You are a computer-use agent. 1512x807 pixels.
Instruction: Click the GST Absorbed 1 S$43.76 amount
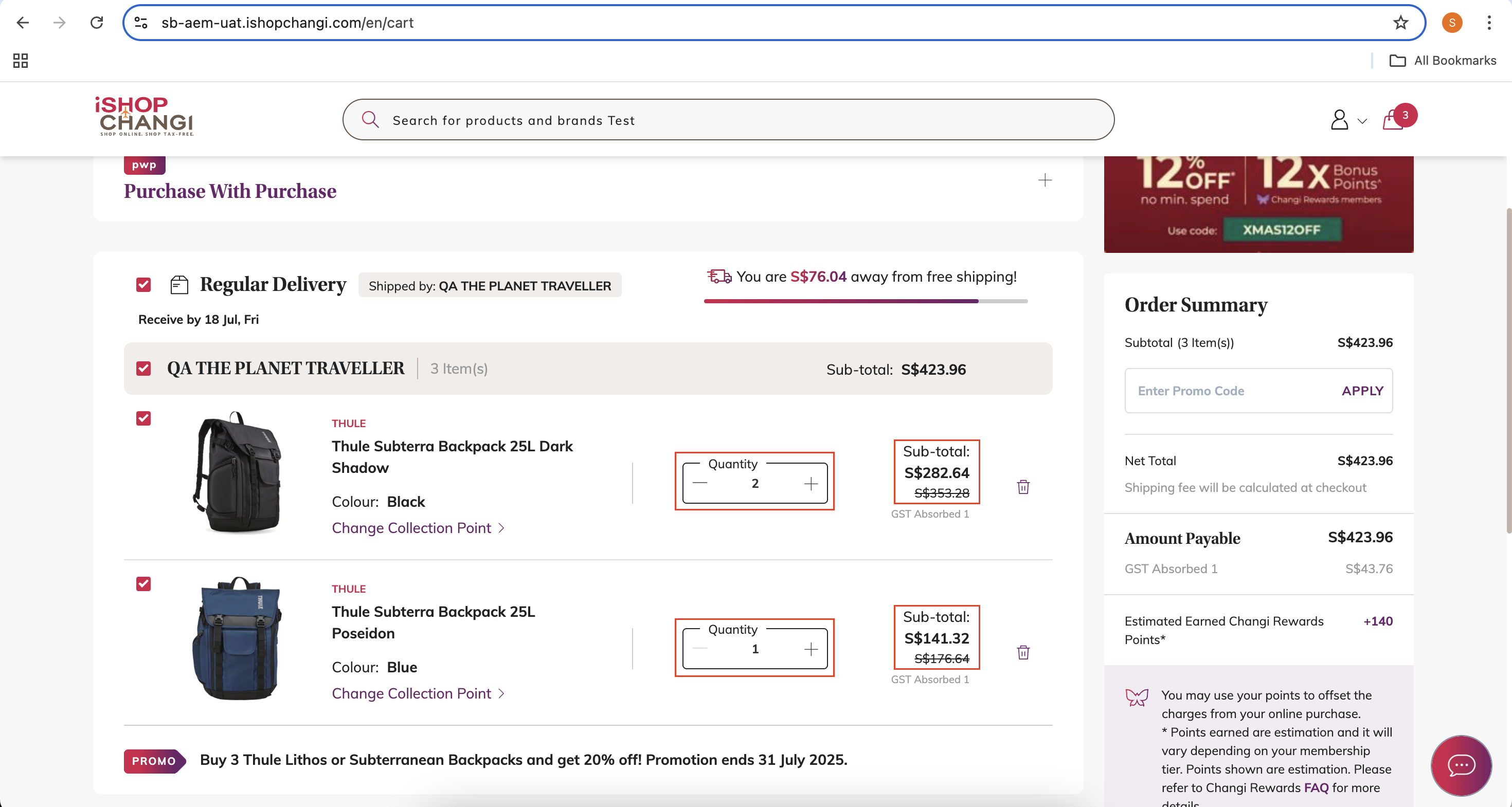point(1369,568)
